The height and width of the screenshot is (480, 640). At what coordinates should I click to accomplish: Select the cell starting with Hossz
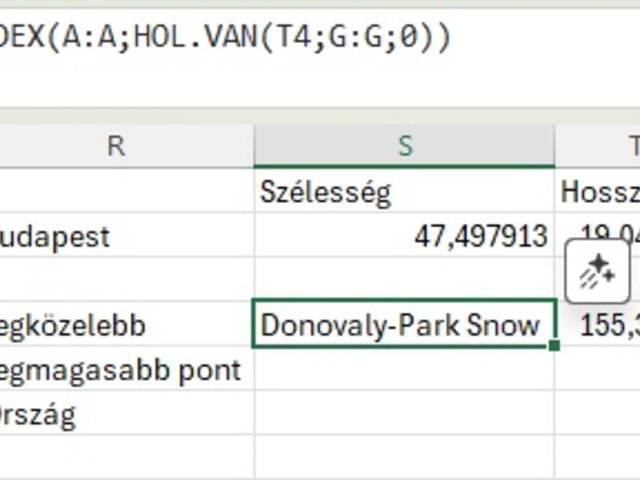(600, 191)
